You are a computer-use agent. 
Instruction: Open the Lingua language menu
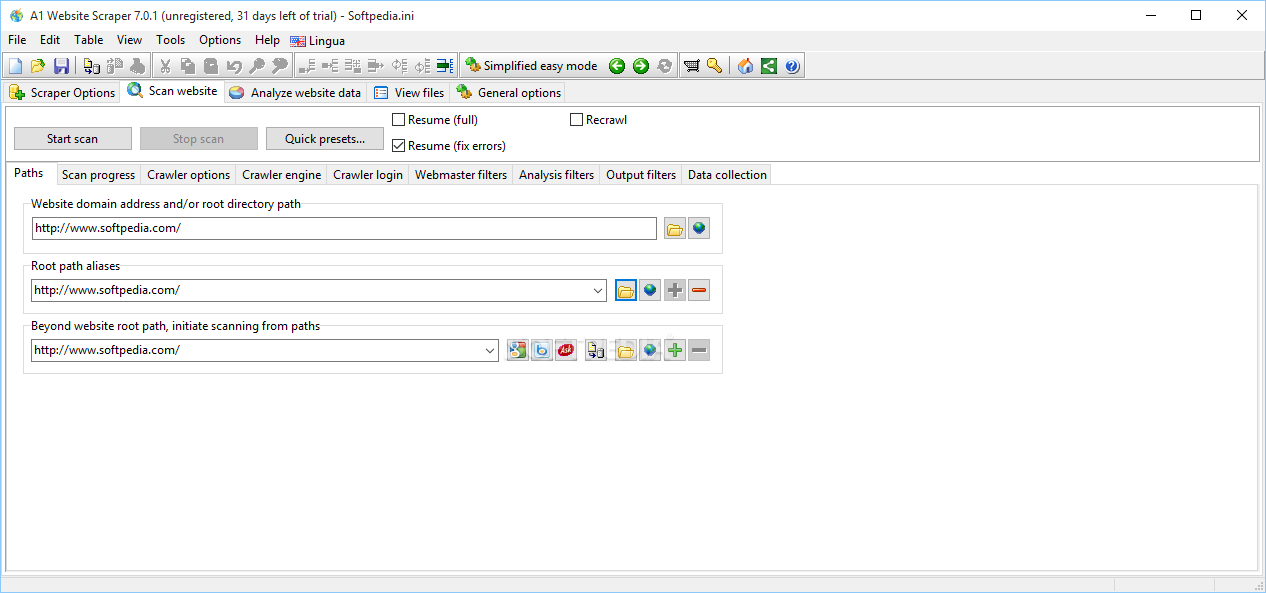point(318,41)
